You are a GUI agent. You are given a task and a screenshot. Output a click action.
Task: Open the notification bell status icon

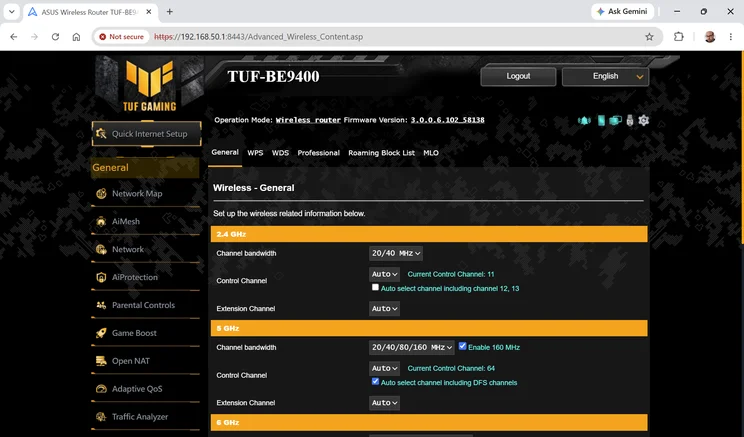pos(584,121)
